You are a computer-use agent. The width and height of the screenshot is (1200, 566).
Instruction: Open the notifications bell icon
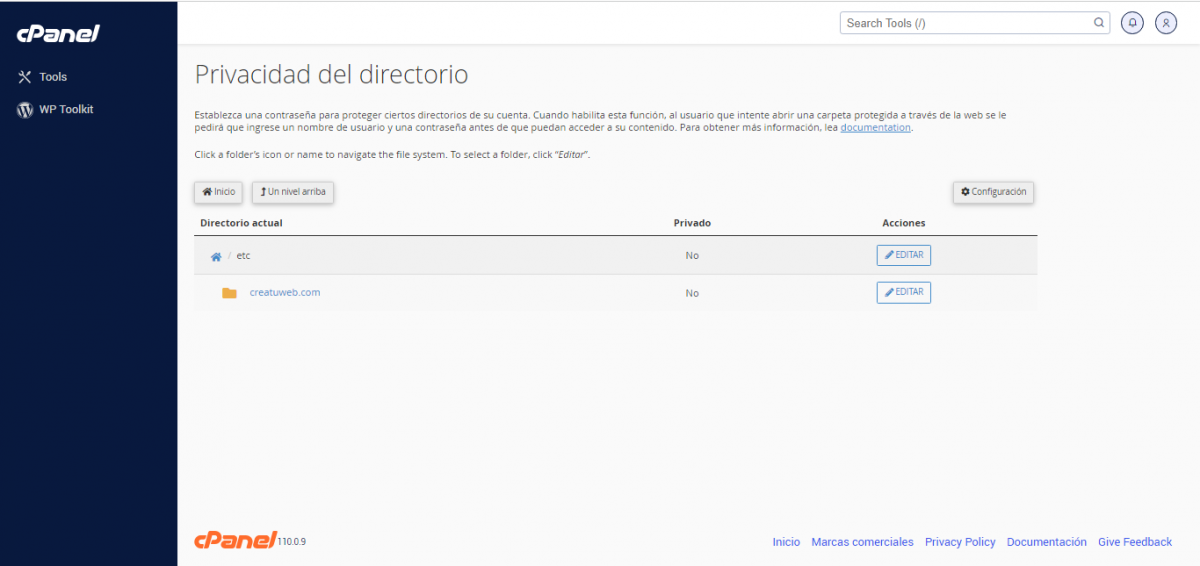[1132, 23]
